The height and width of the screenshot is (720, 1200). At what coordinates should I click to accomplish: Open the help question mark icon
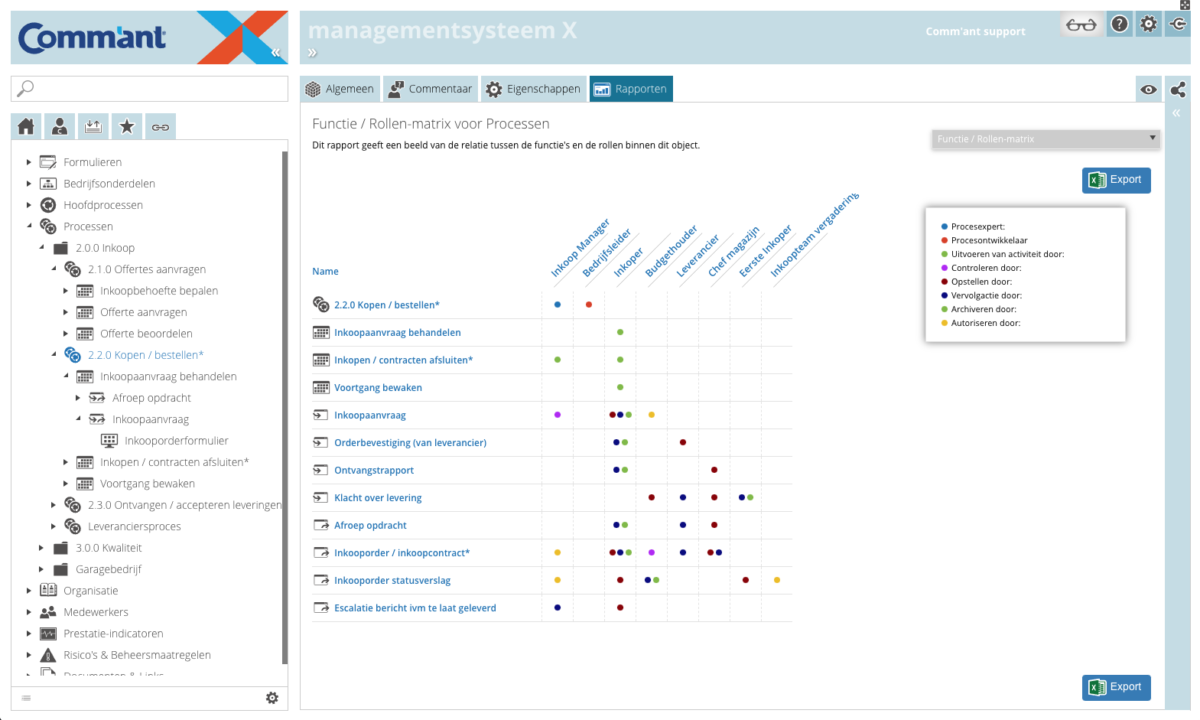(1119, 23)
